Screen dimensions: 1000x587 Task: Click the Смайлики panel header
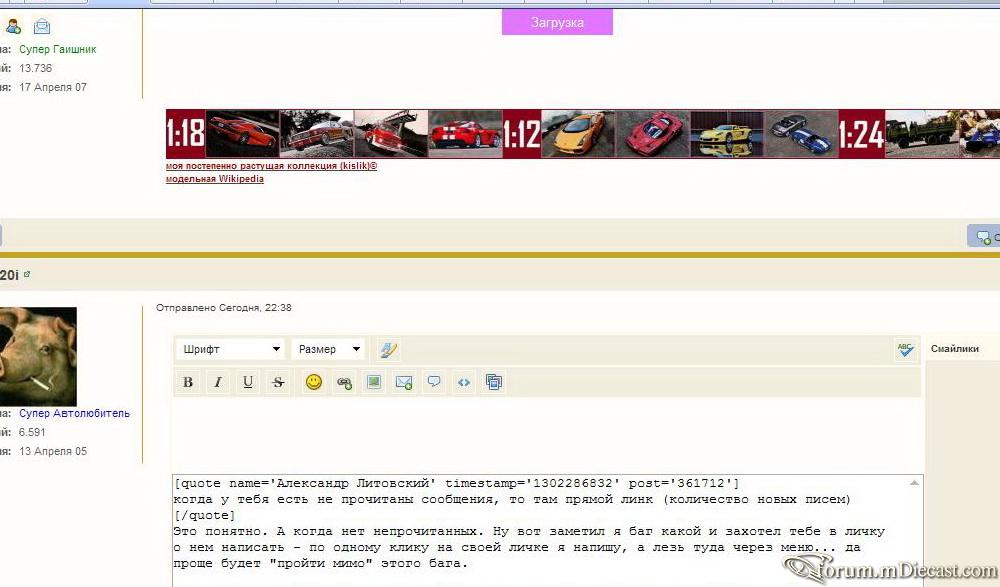coord(955,348)
